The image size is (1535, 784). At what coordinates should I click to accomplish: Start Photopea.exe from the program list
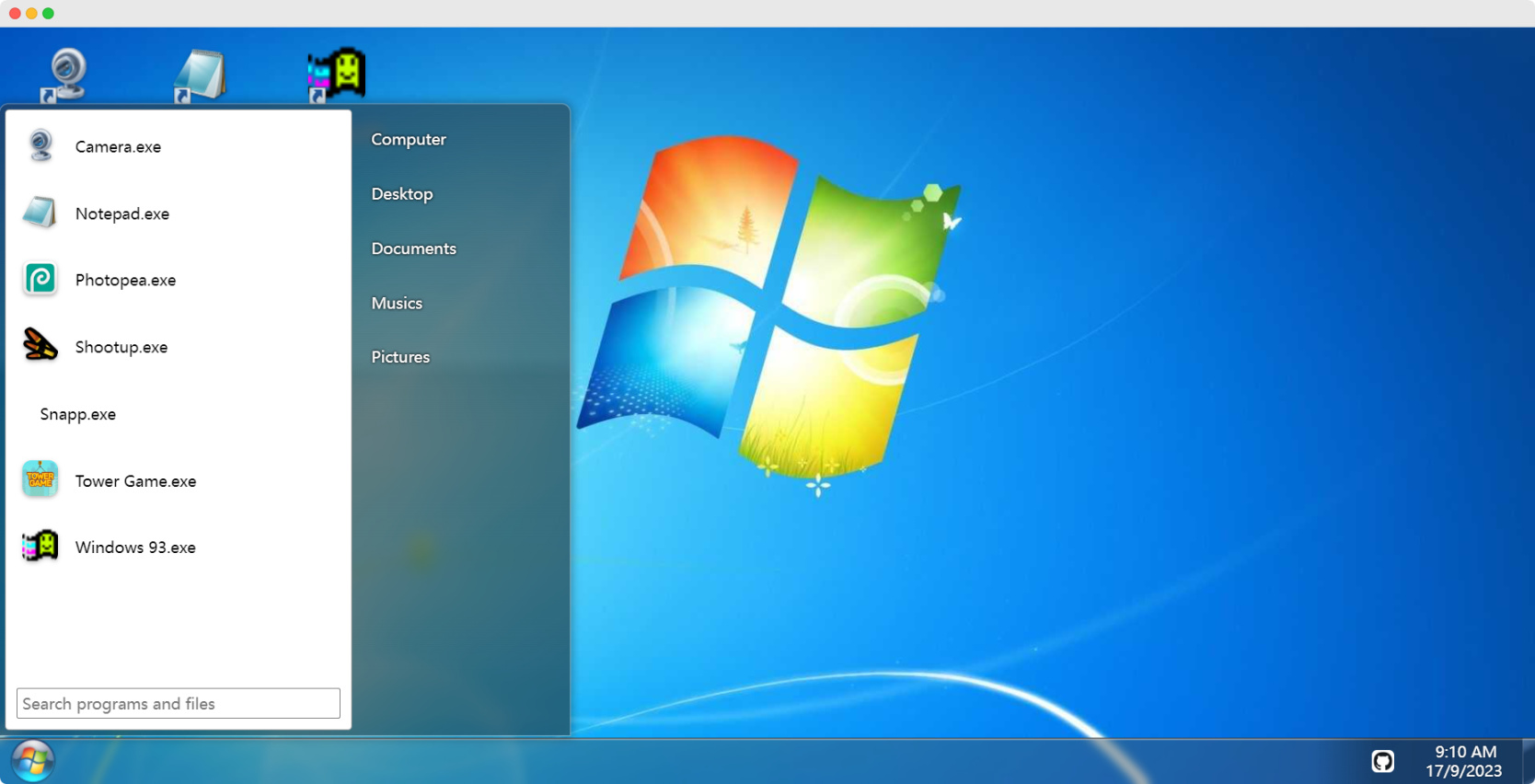(x=125, y=280)
